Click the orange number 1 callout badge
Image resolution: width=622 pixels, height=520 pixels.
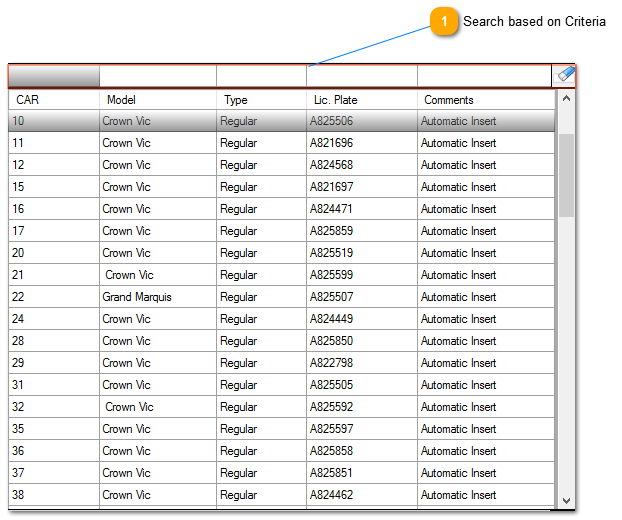(x=444, y=22)
